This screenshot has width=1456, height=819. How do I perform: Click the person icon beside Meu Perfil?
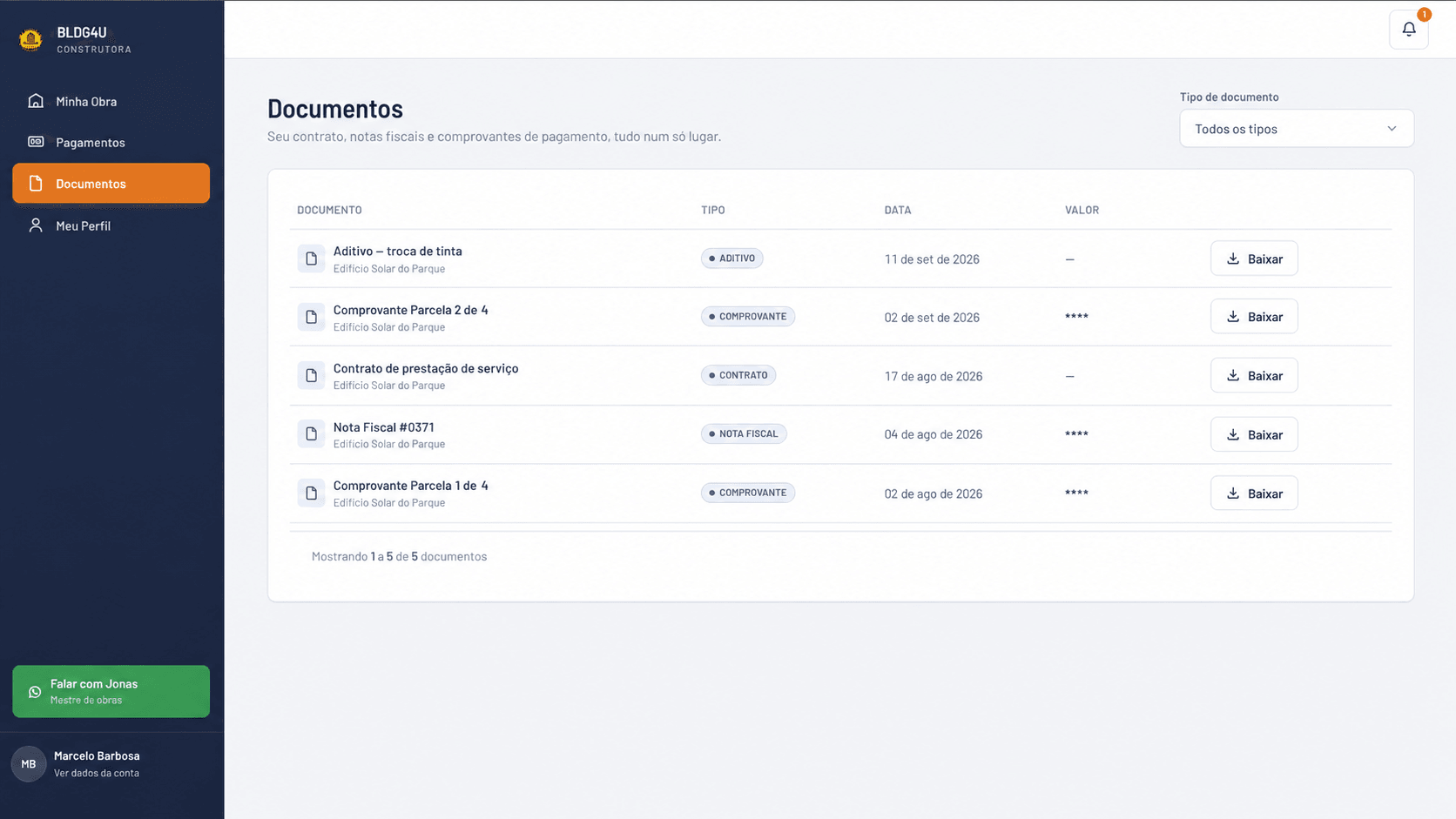[36, 225]
